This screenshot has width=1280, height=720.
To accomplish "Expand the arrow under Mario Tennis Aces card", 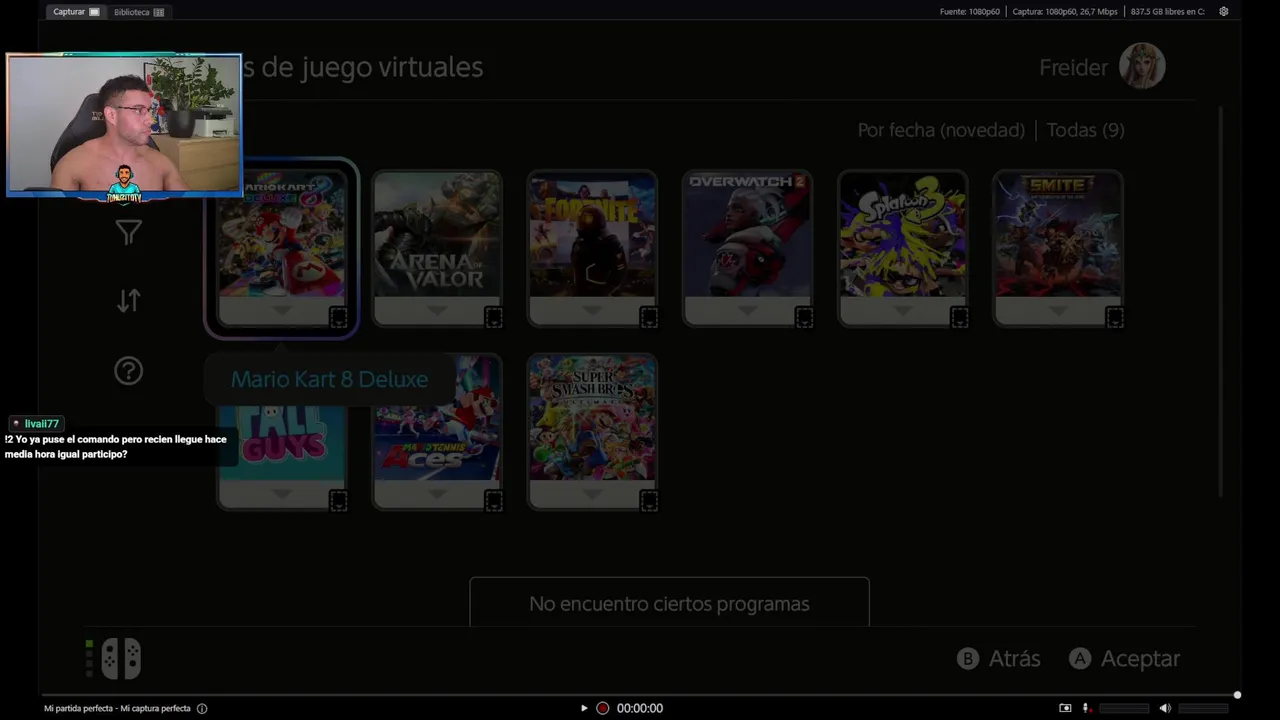I will (x=437, y=495).
